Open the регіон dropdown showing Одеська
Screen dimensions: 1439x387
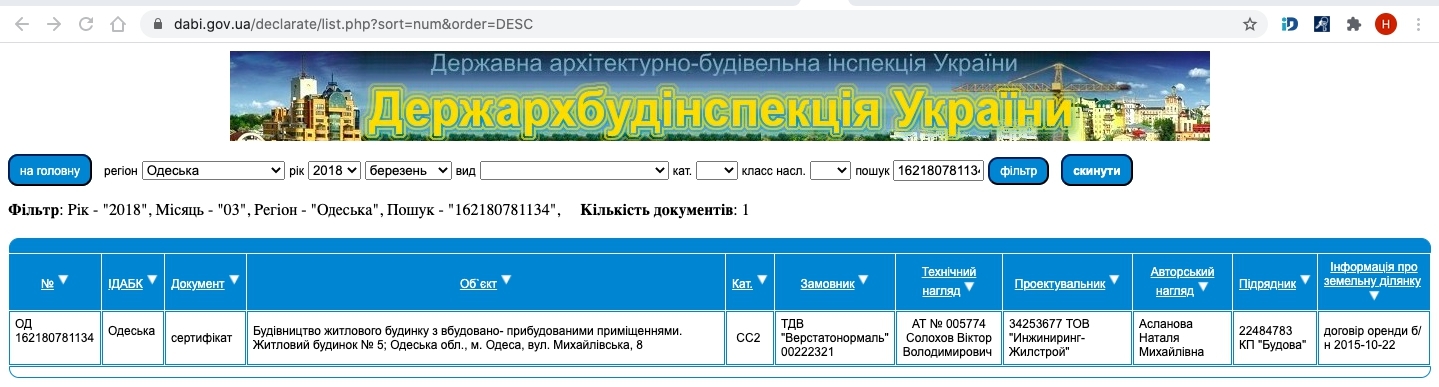(x=214, y=171)
